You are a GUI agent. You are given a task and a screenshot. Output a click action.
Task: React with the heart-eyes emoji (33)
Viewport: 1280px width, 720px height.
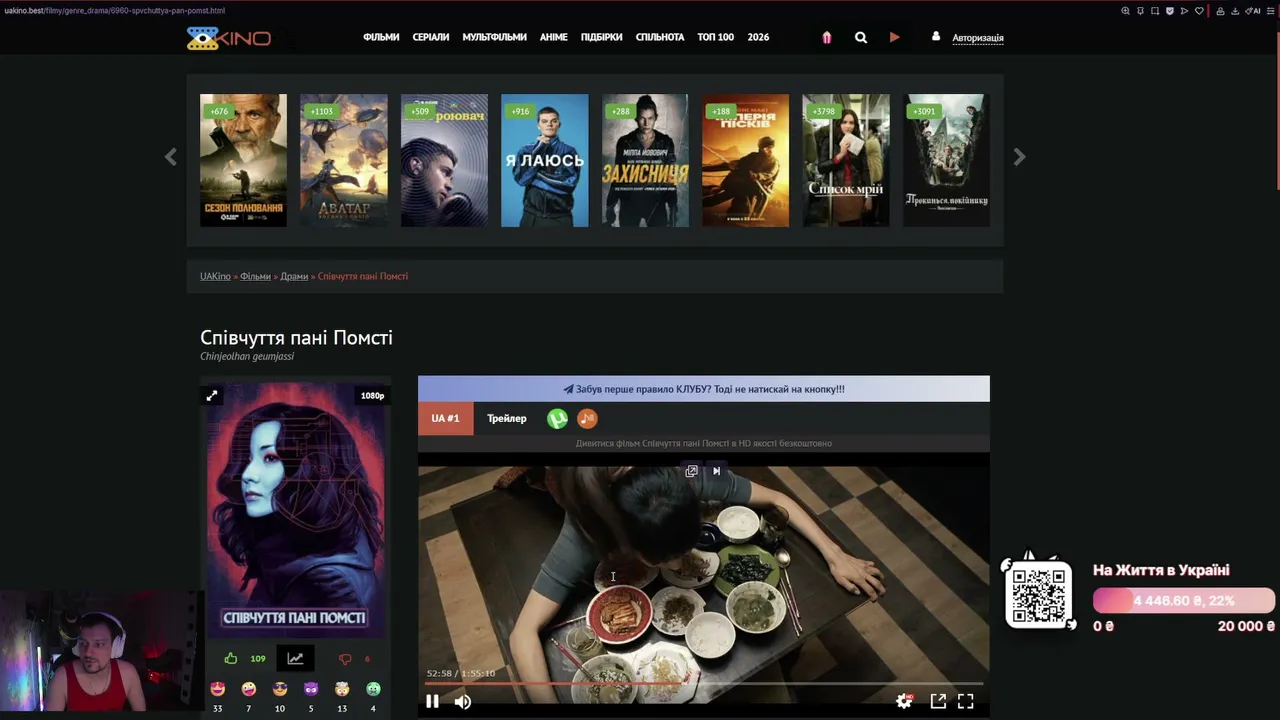[x=218, y=689]
